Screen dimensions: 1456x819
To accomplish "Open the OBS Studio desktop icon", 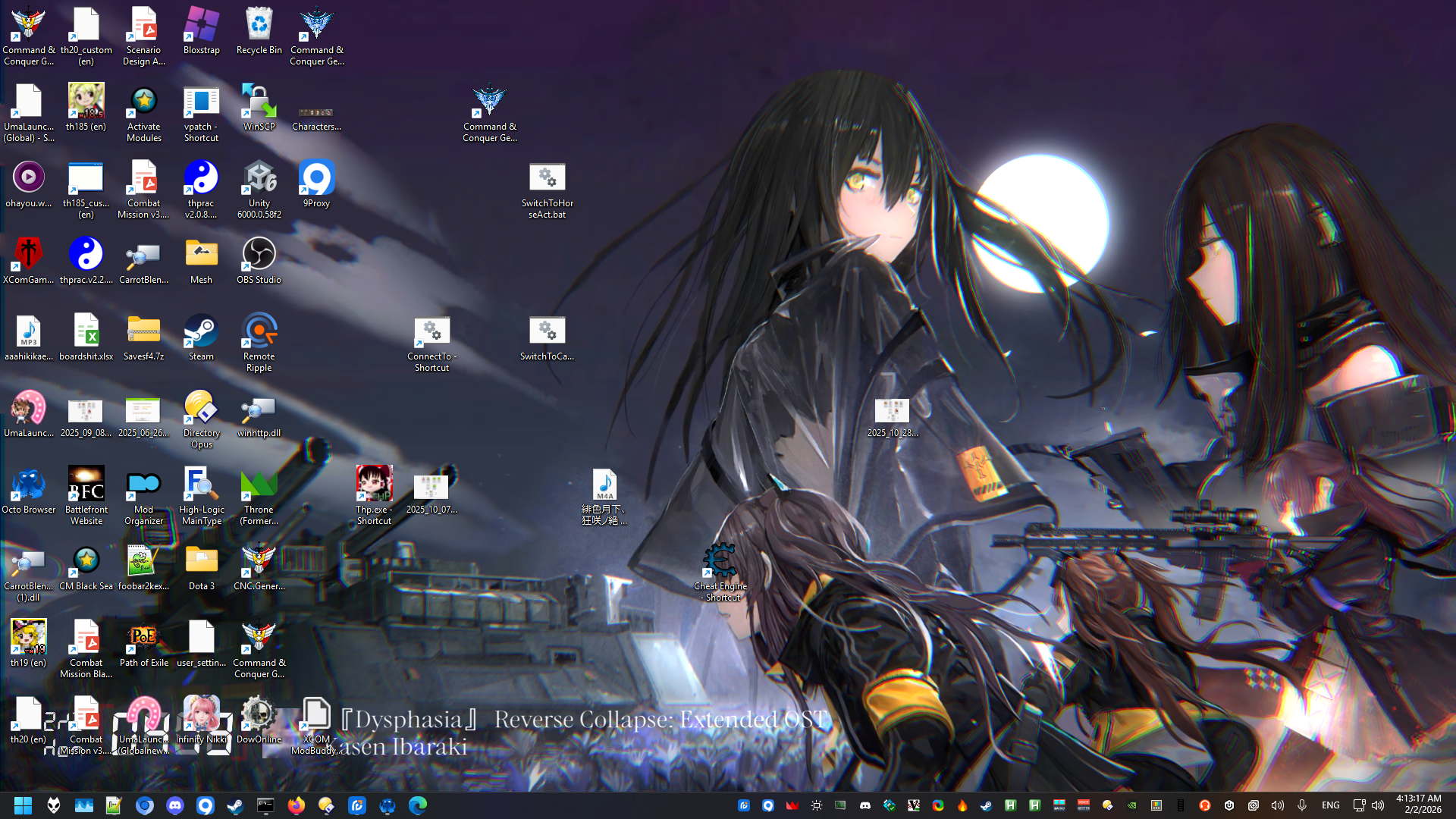I will coord(259,255).
